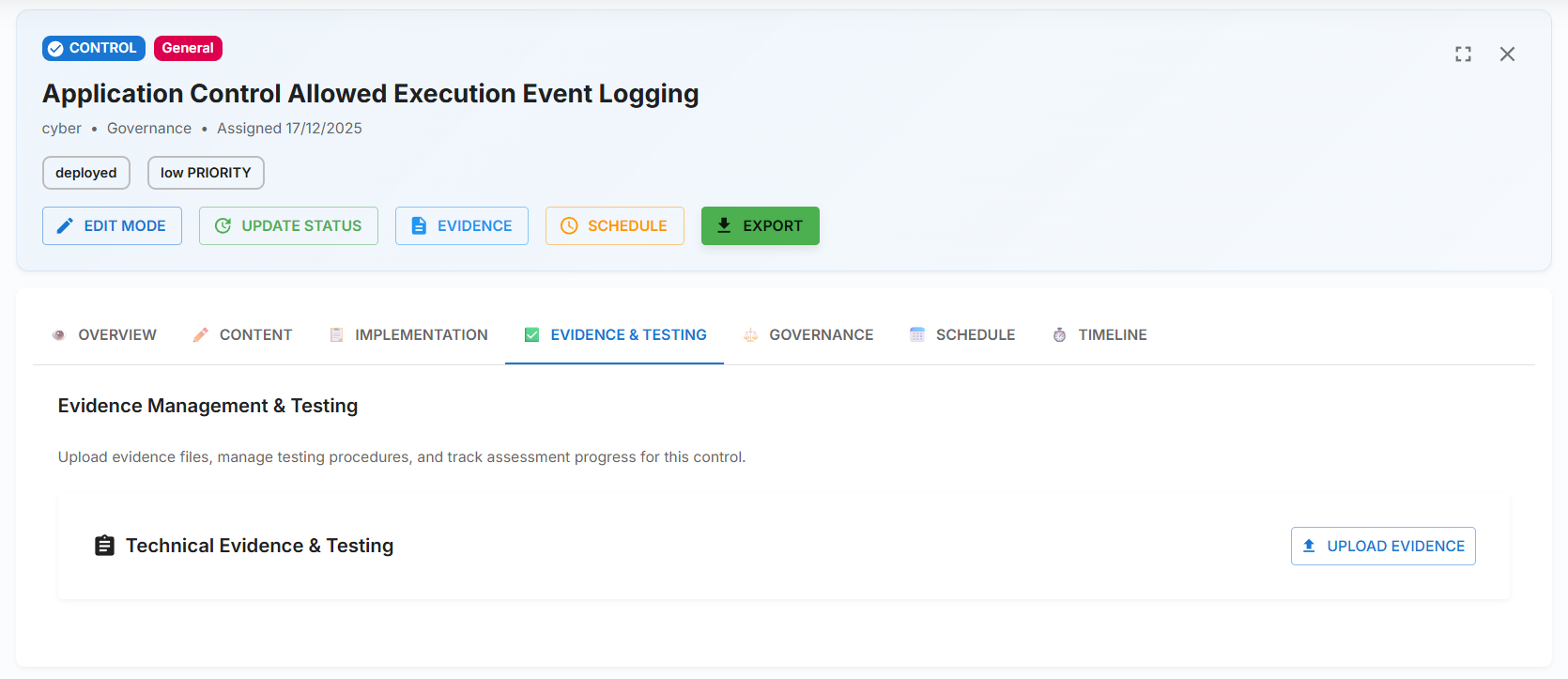This screenshot has height=679, width=1568.
Task: Click the fullscreen expand icon
Action: pyautogui.click(x=1463, y=54)
